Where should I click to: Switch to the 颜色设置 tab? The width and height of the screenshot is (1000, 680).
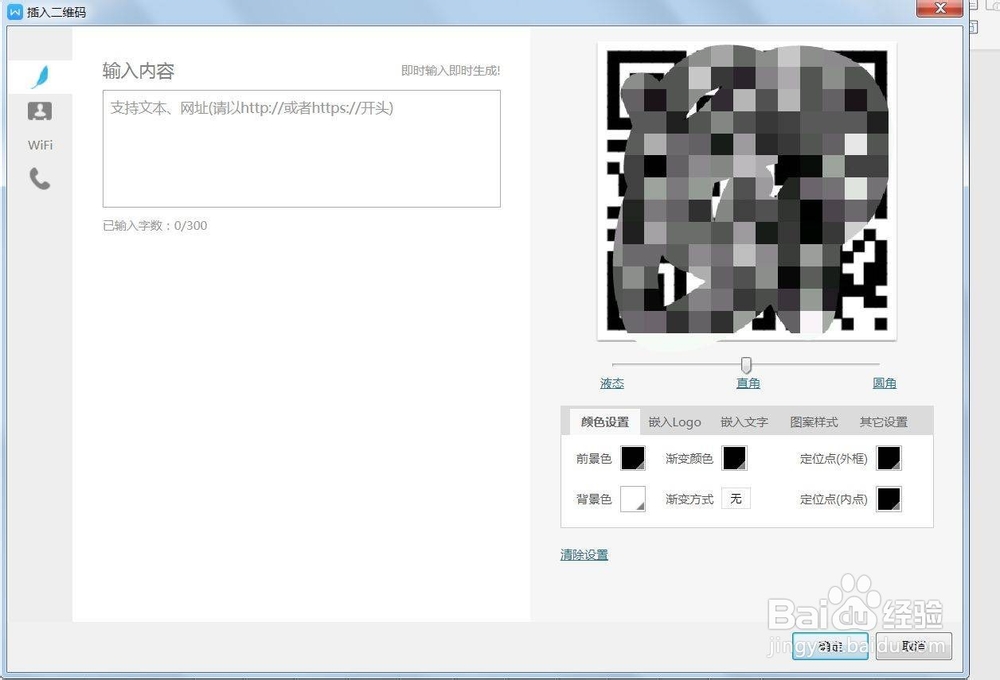pos(605,422)
